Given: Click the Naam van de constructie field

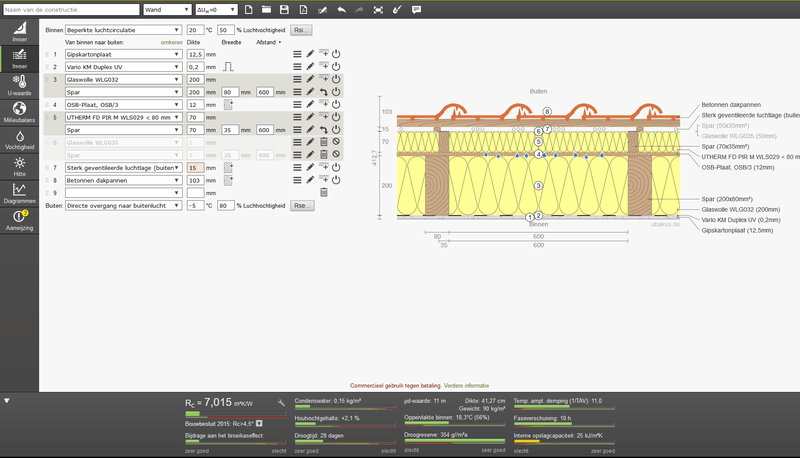Looking at the screenshot, I should pyautogui.click(x=69, y=9).
